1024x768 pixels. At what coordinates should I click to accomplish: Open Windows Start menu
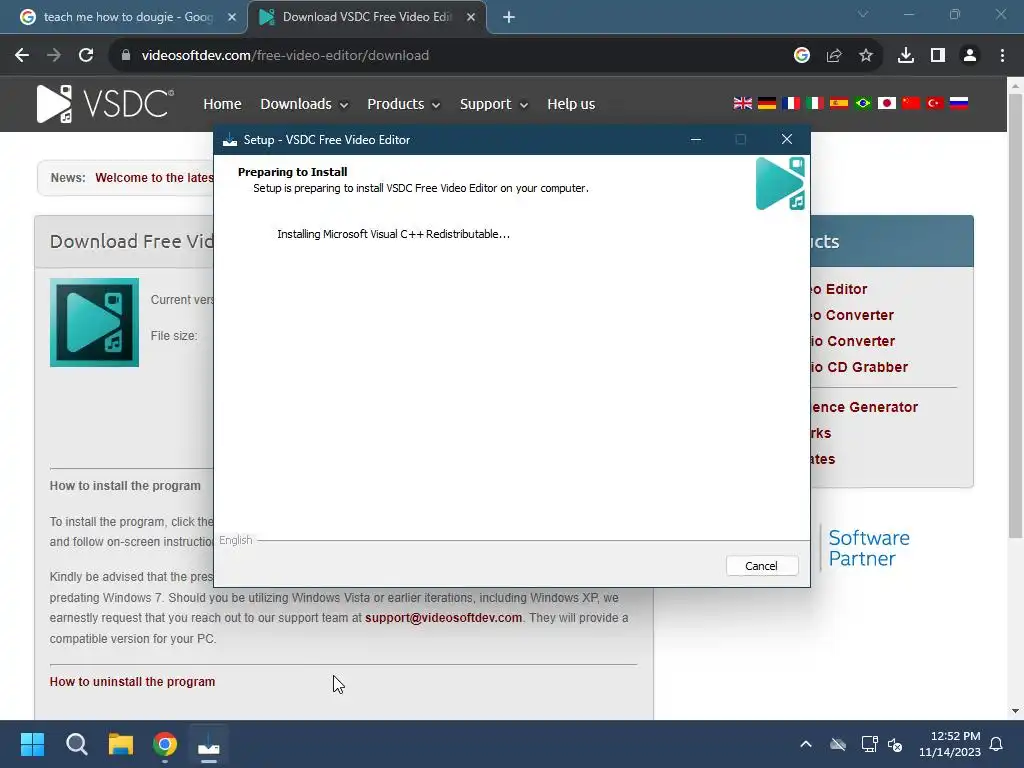[32, 744]
